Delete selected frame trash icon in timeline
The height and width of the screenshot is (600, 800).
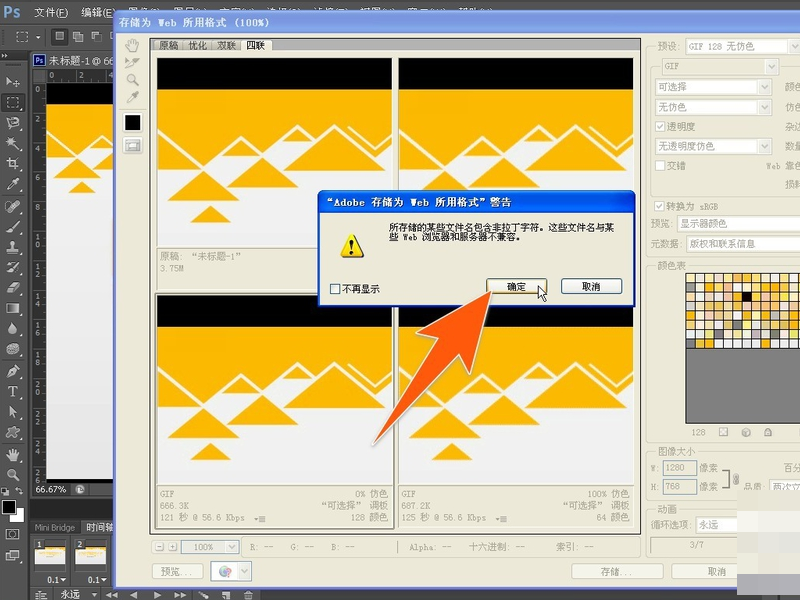coord(248,595)
